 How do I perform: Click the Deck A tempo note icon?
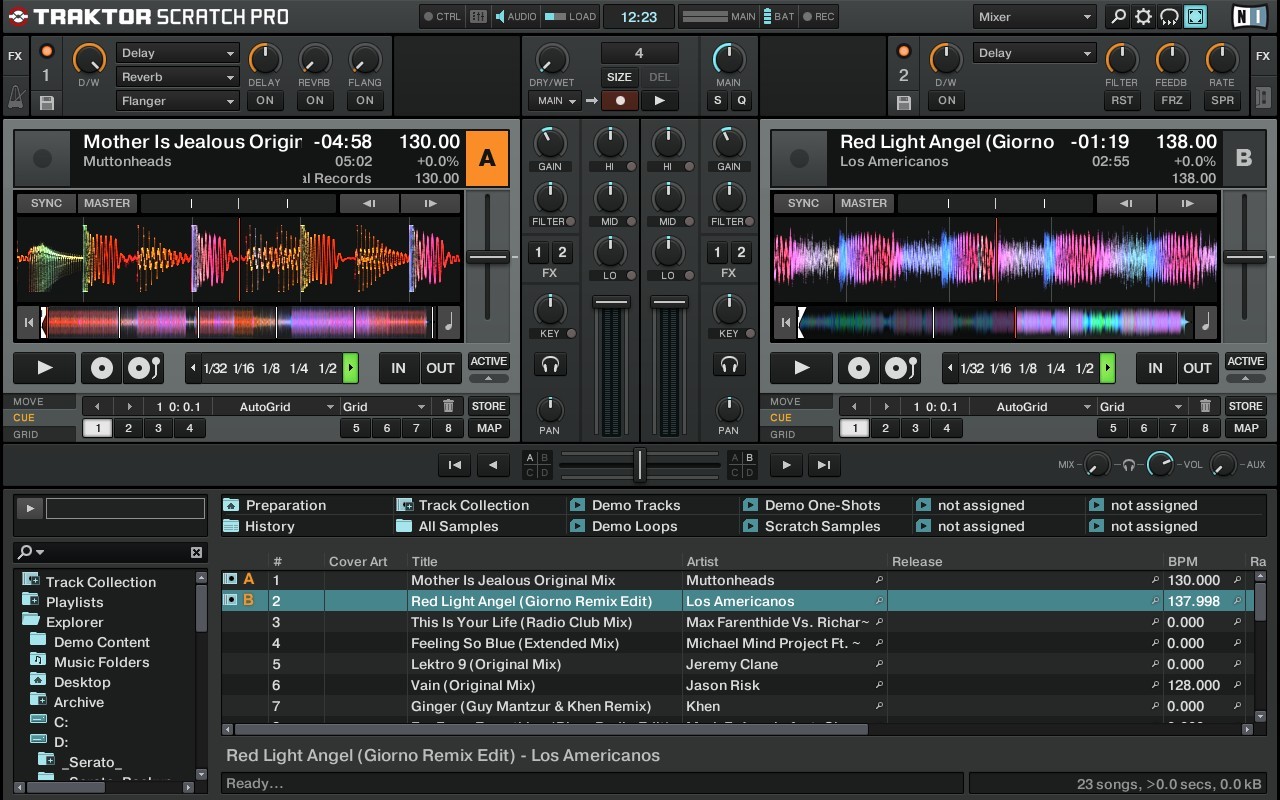tap(449, 322)
